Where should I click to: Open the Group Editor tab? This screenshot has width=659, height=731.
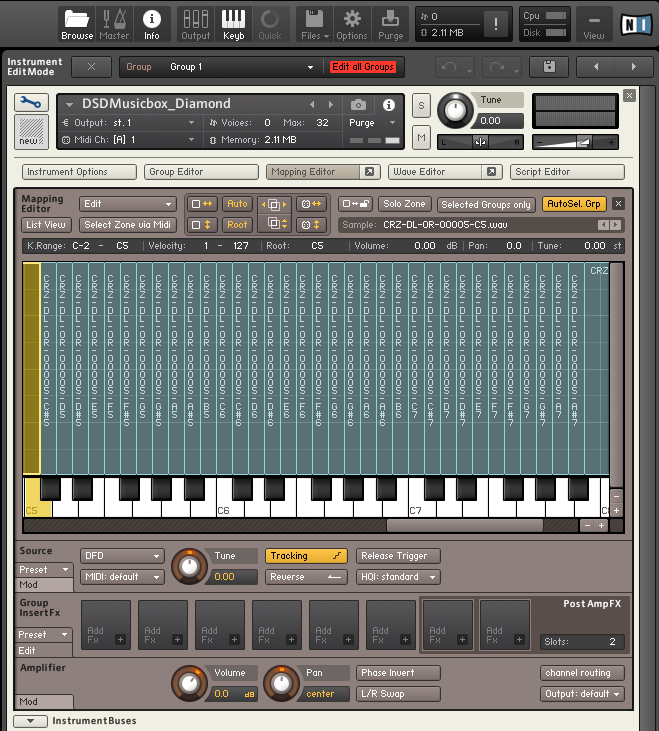tap(201, 172)
